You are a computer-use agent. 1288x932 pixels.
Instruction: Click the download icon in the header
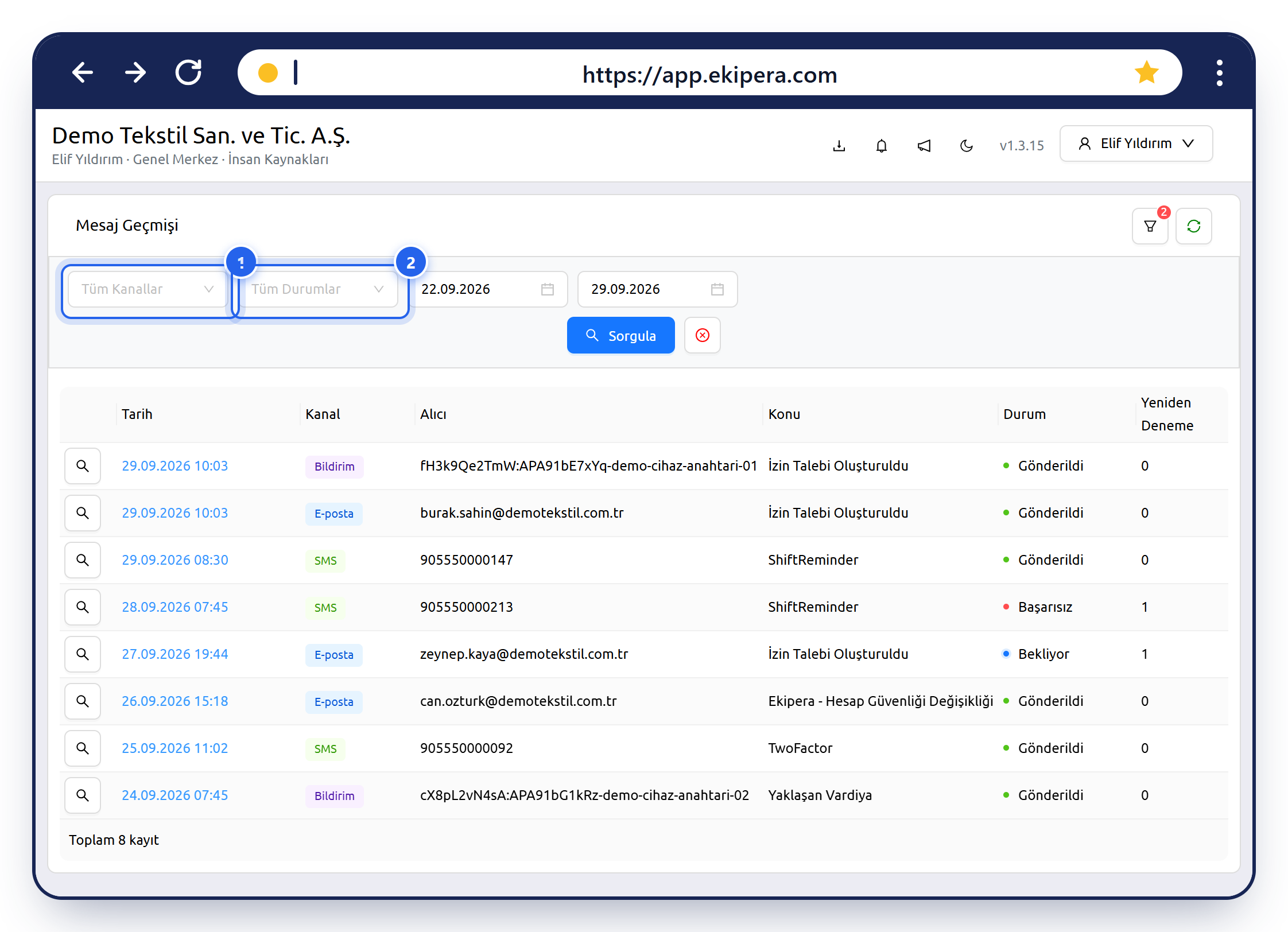(x=839, y=146)
